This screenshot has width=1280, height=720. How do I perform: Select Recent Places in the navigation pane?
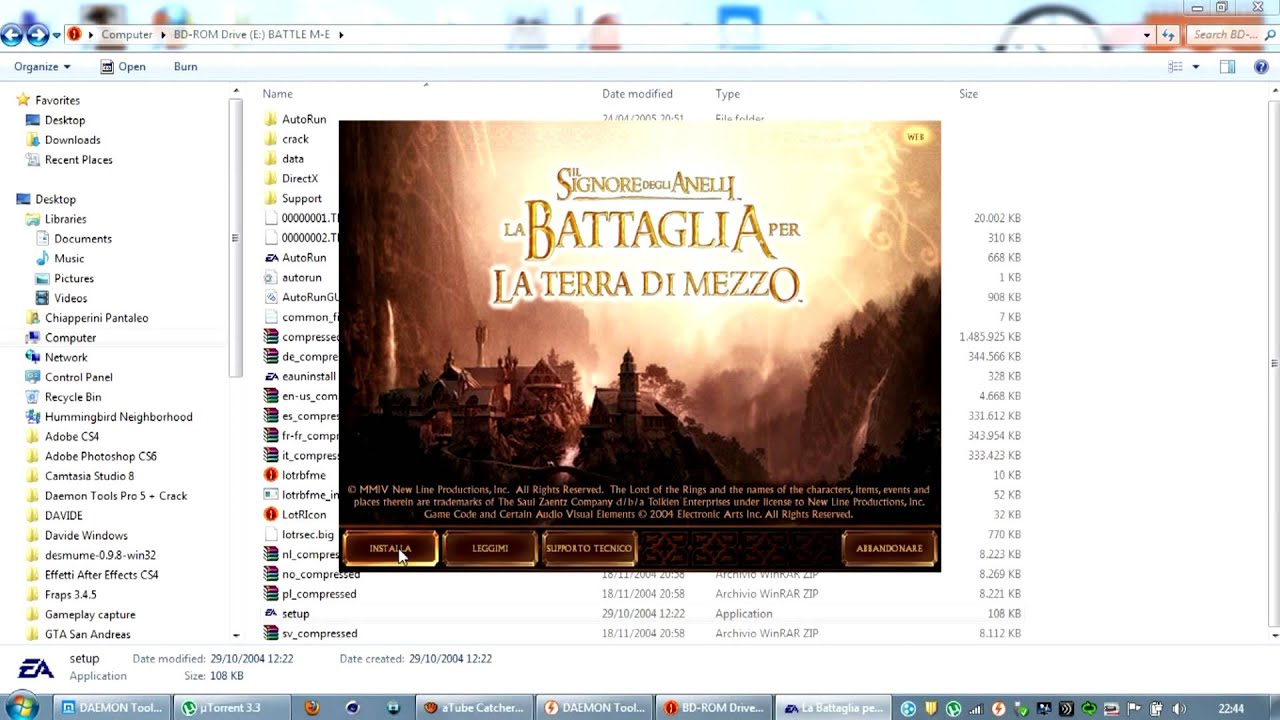point(78,160)
